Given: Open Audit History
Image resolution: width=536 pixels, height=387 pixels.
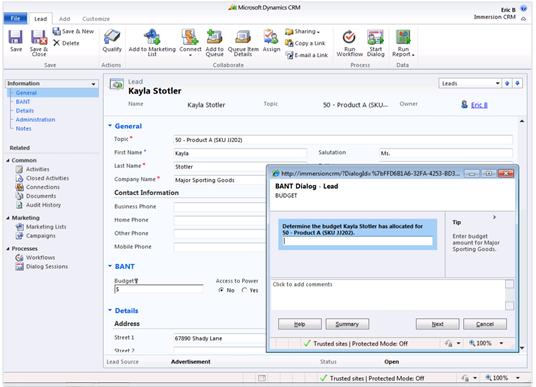Looking at the screenshot, I should pos(39,205).
